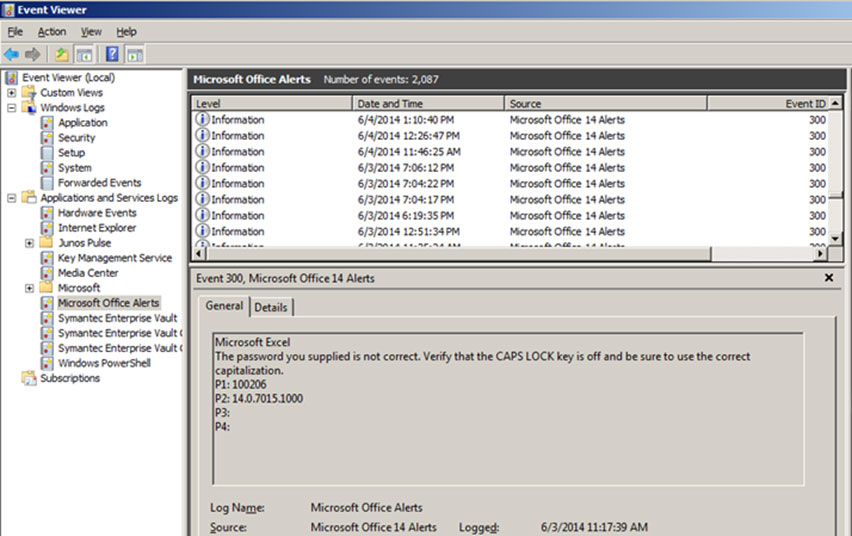Image resolution: width=852 pixels, height=536 pixels.
Task: Click the Logged value 6/3/2014 11:17:39 AM
Action: click(594, 527)
